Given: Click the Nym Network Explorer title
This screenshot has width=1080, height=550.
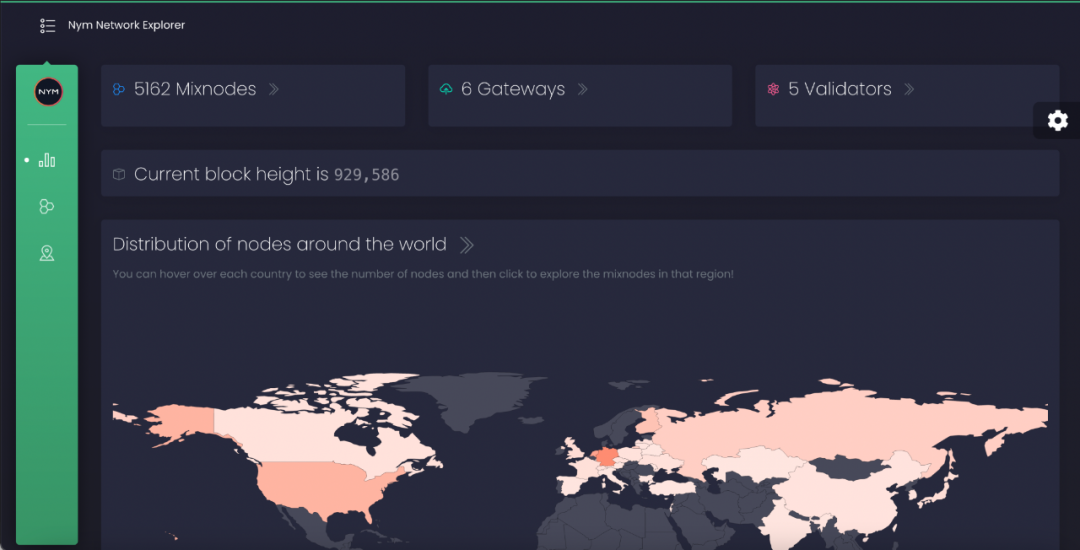Looking at the screenshot, I should pyautogui.click(x=126, y=25).
